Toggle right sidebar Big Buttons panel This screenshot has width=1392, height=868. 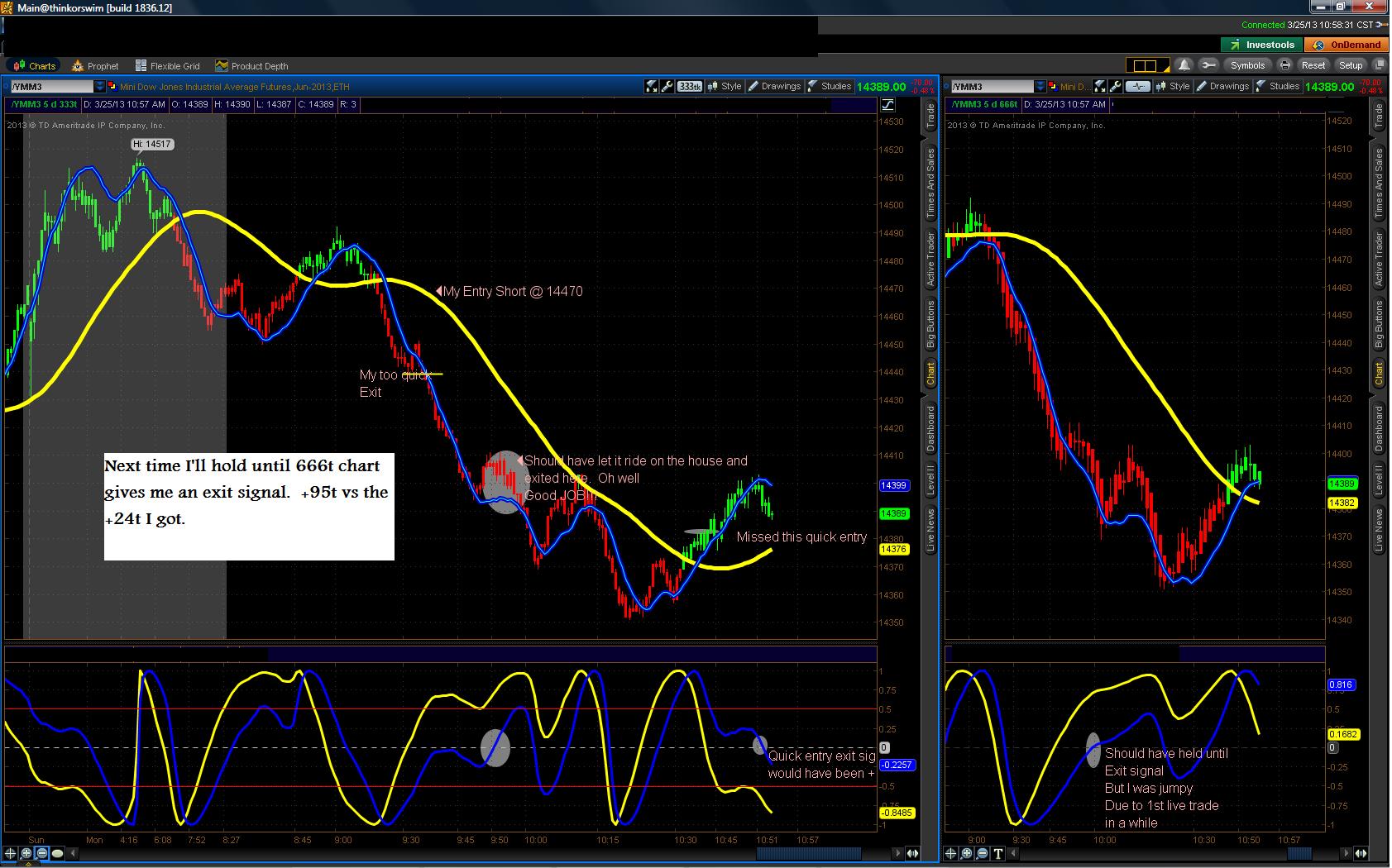pos(1379,325)
